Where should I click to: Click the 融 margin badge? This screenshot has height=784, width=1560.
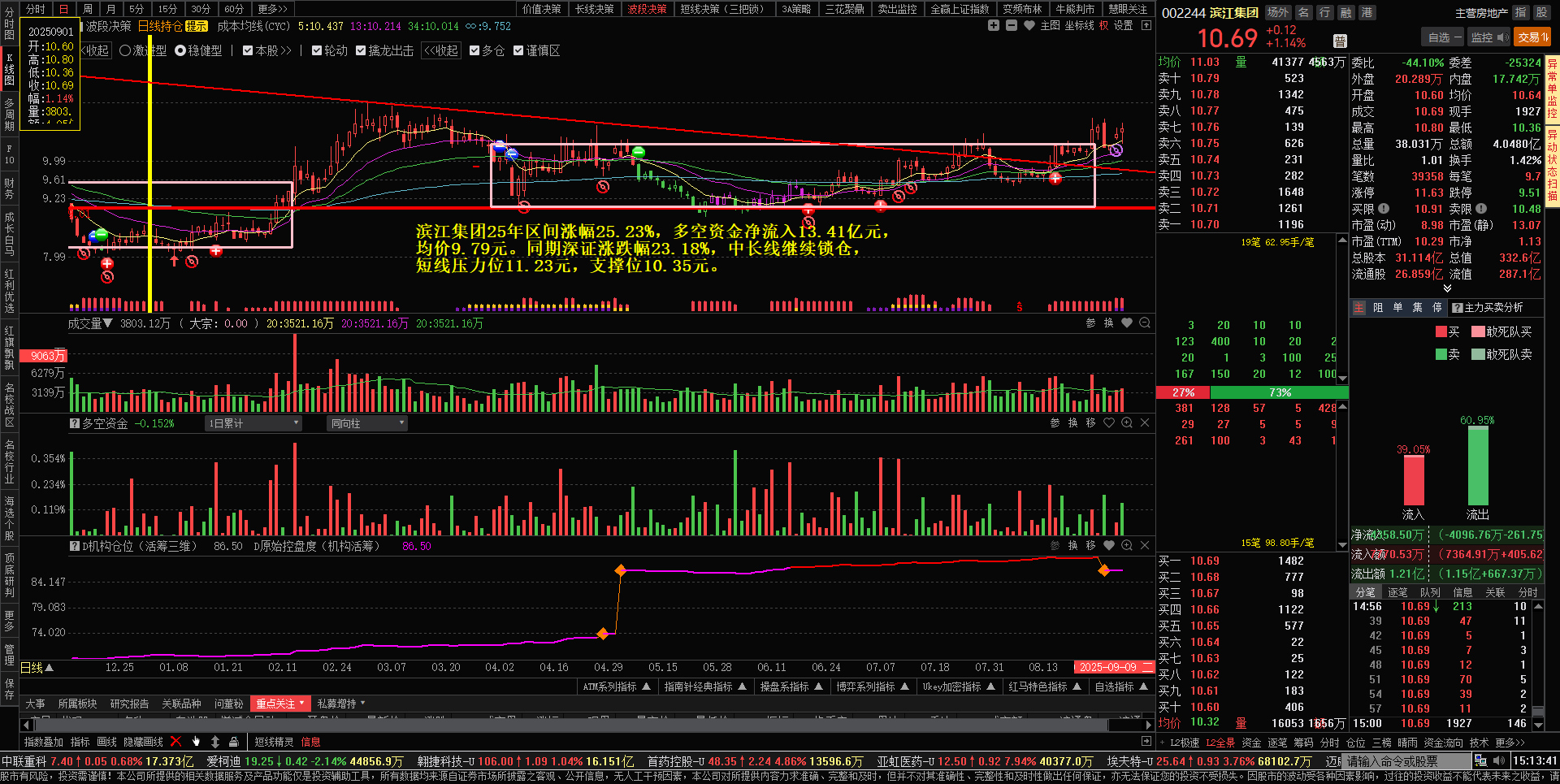click(1346, 12)
